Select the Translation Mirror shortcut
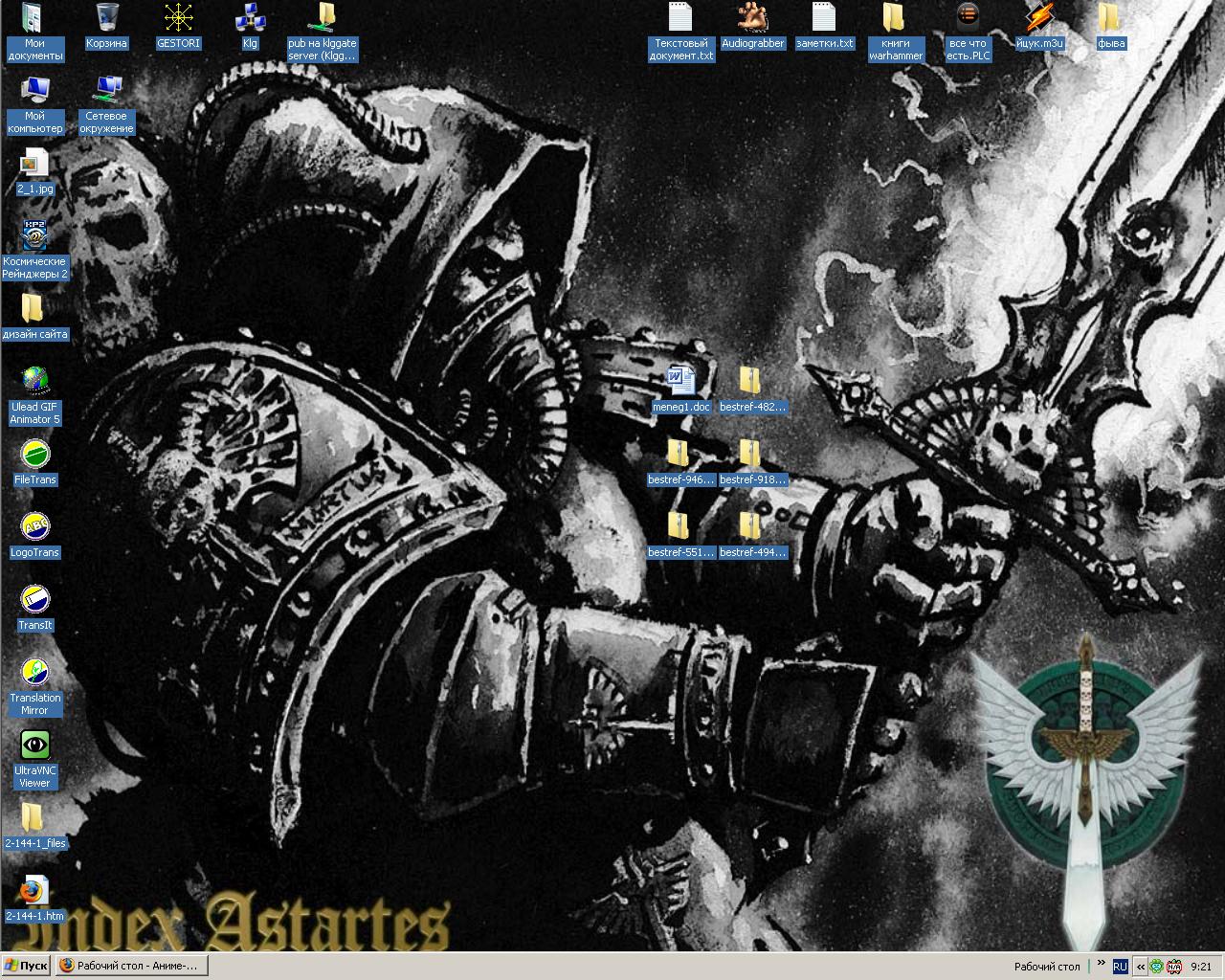The image size is (1225, 980). (34, 687)
